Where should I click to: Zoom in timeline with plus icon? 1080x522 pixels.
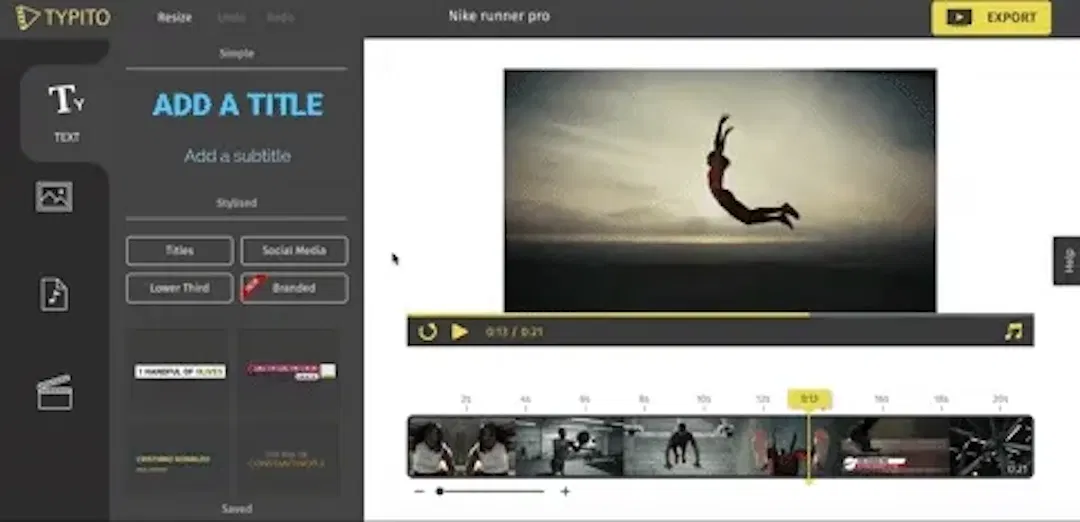tap(565, 491)
